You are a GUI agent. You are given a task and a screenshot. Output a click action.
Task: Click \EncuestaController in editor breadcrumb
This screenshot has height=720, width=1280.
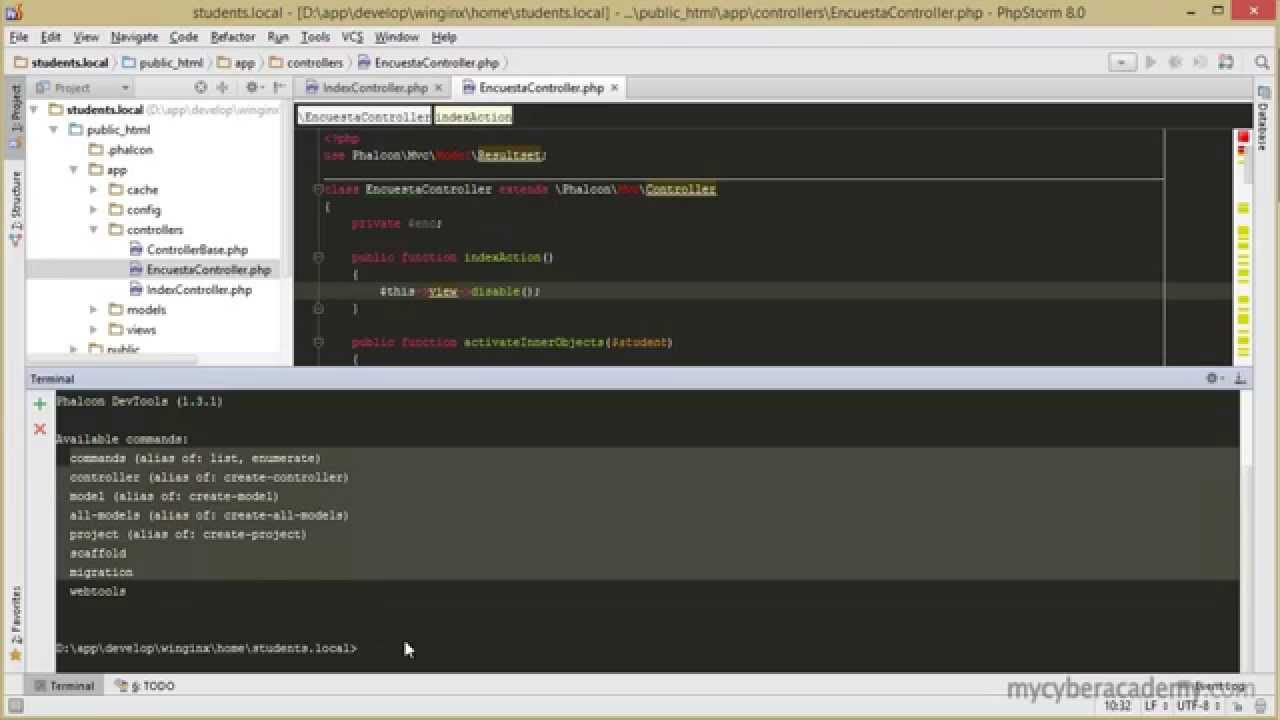[x=365, y=117]
